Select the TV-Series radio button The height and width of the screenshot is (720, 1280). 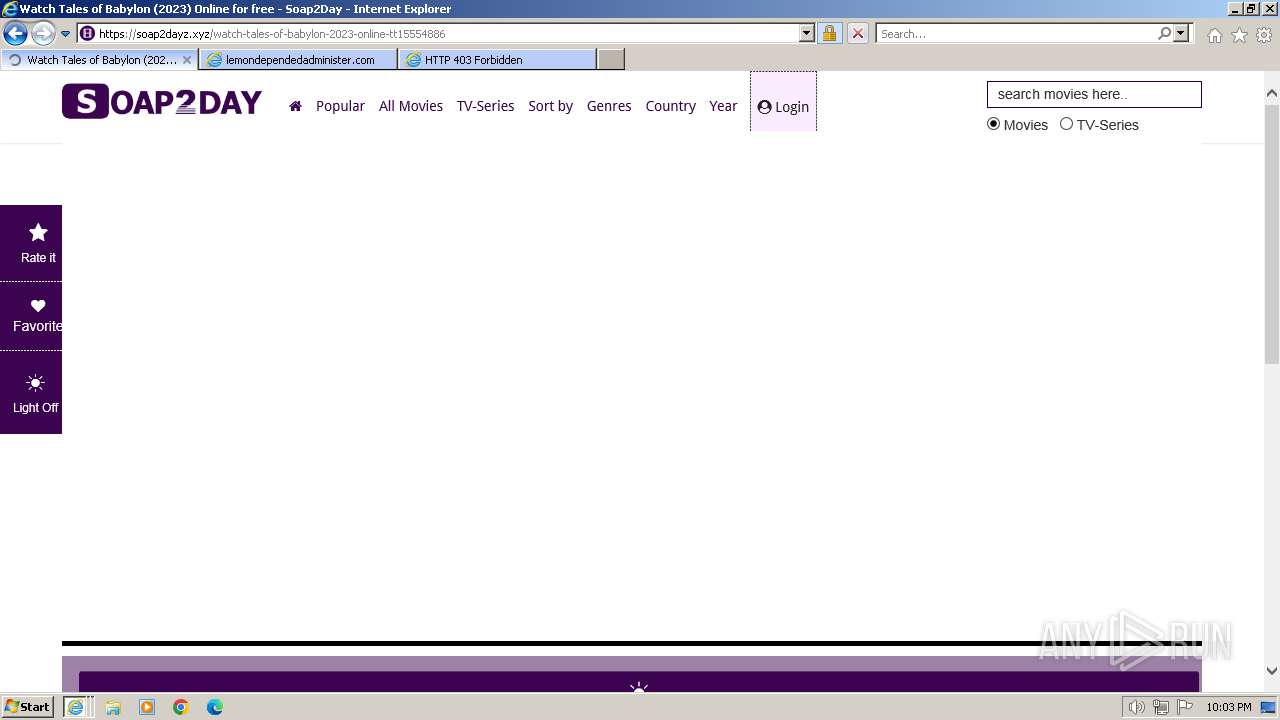[1066, 124]
